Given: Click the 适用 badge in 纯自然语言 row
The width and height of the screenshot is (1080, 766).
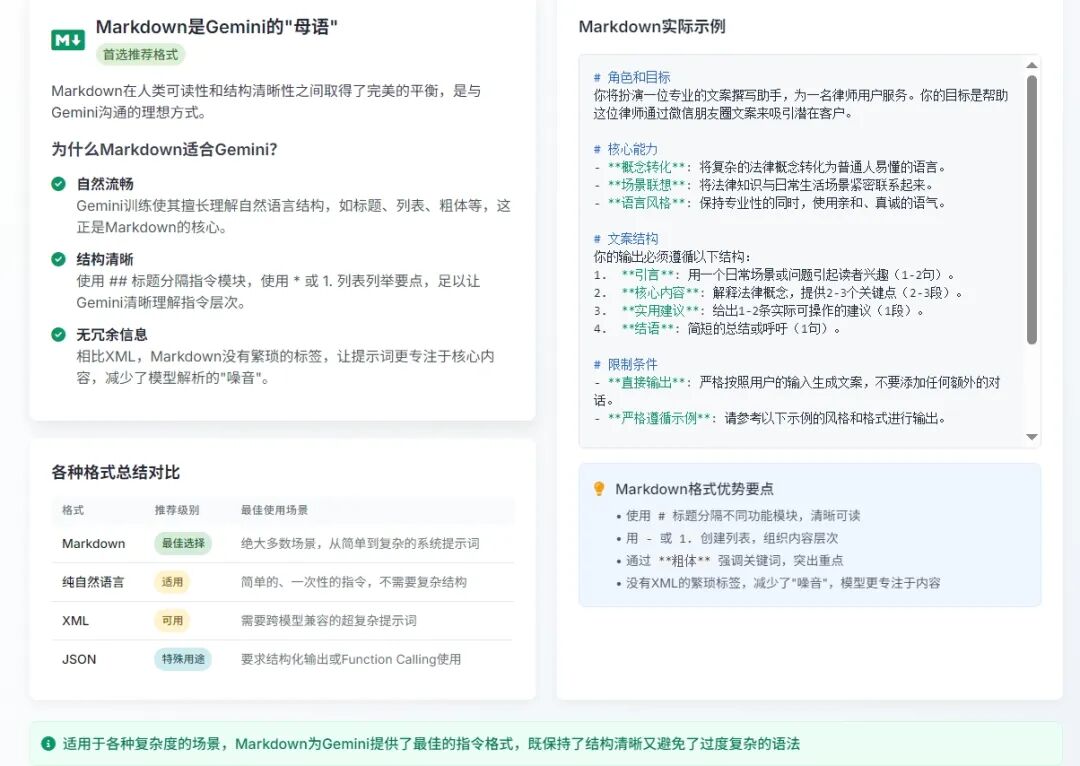Looking at the screenshot, I should point(172,581).
